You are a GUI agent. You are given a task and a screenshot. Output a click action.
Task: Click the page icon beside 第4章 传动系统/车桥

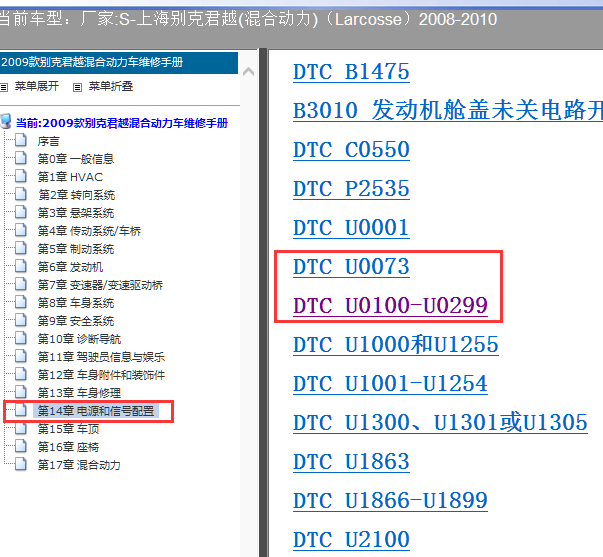click(20, 230)
